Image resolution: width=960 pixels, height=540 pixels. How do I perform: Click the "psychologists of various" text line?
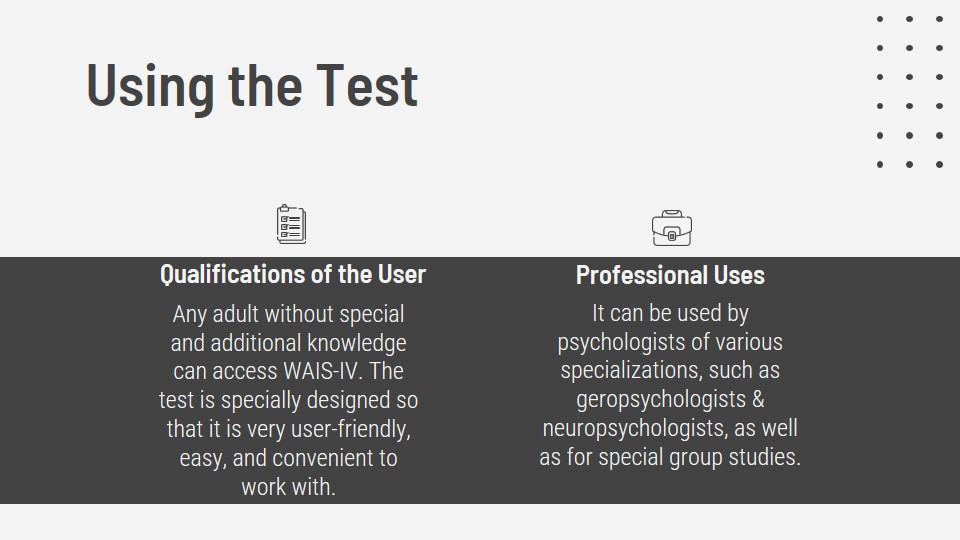[670, 342]
